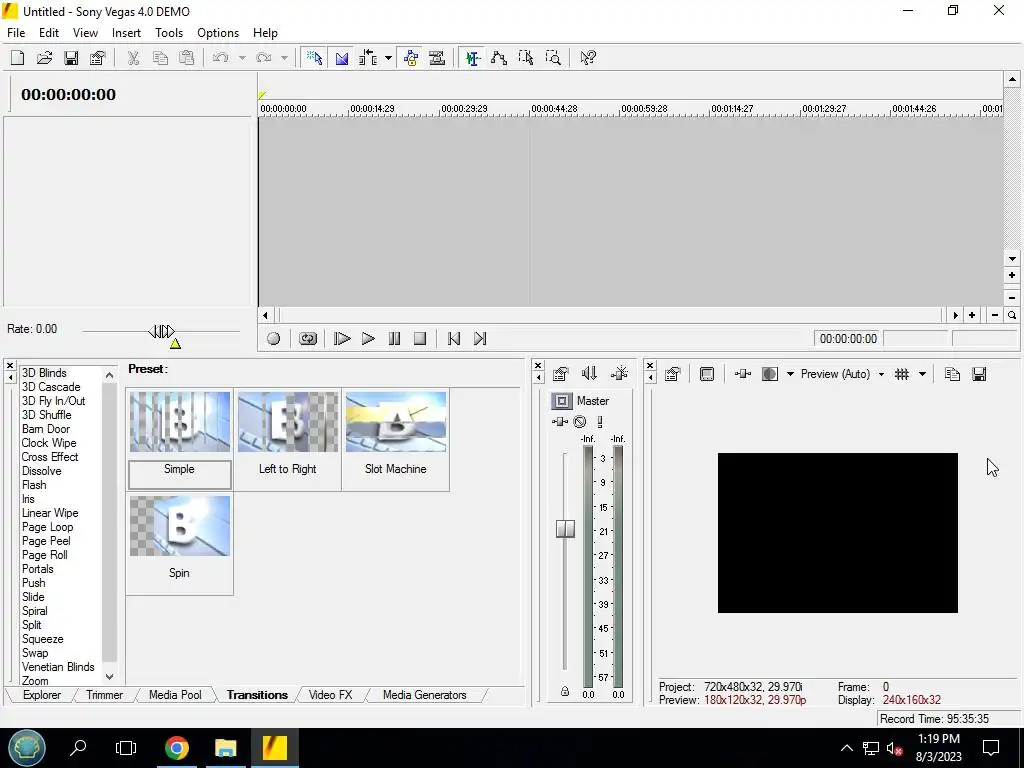Toggle Enable Snapping in the toolbar

[x=315, y=58]
